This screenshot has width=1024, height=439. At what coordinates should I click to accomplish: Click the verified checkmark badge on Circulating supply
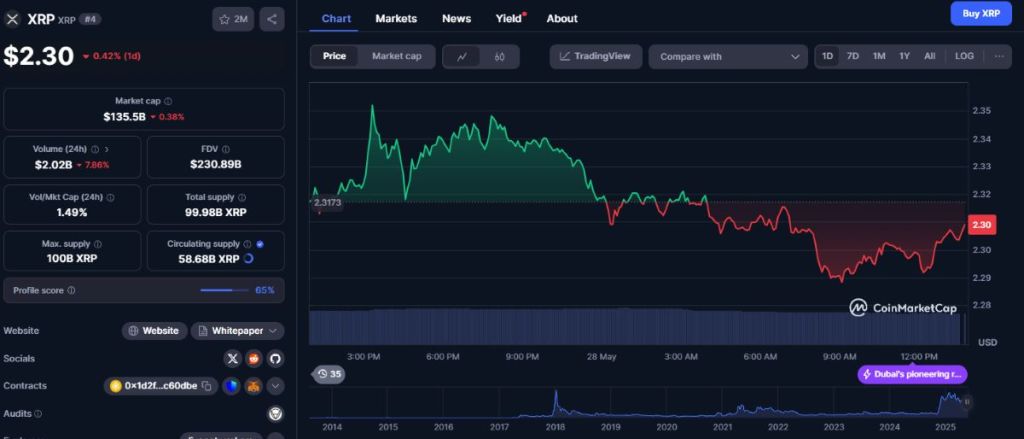point(260,244)
